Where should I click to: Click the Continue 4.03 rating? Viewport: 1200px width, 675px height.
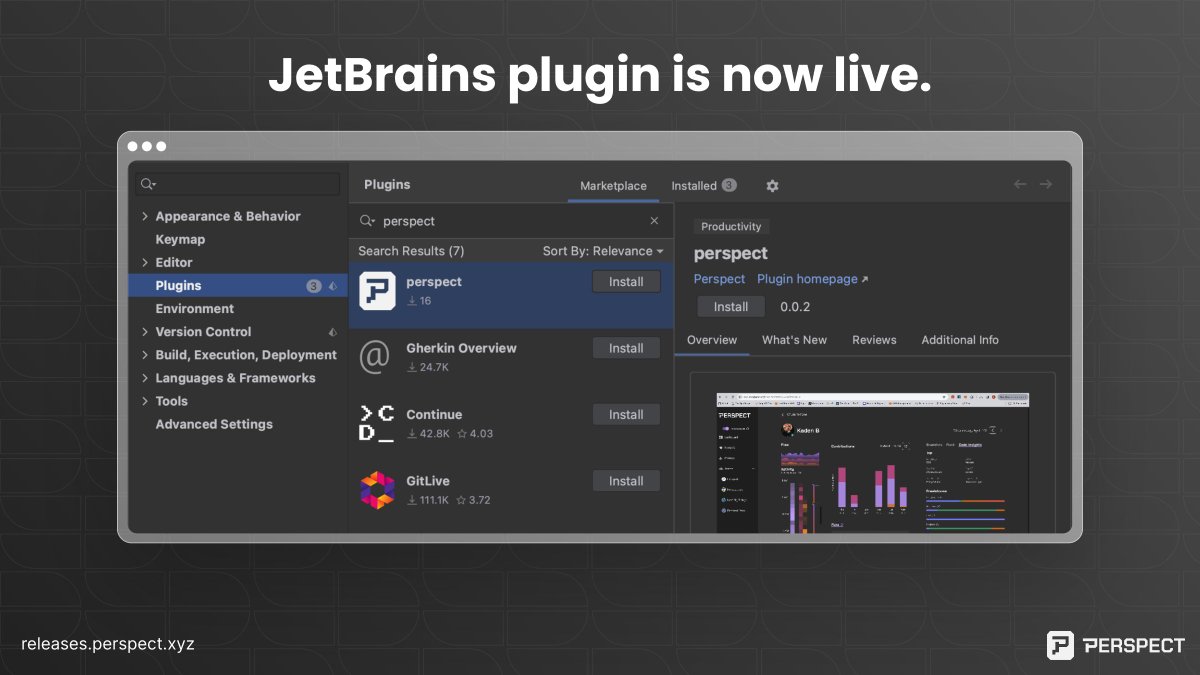[474, 434]
